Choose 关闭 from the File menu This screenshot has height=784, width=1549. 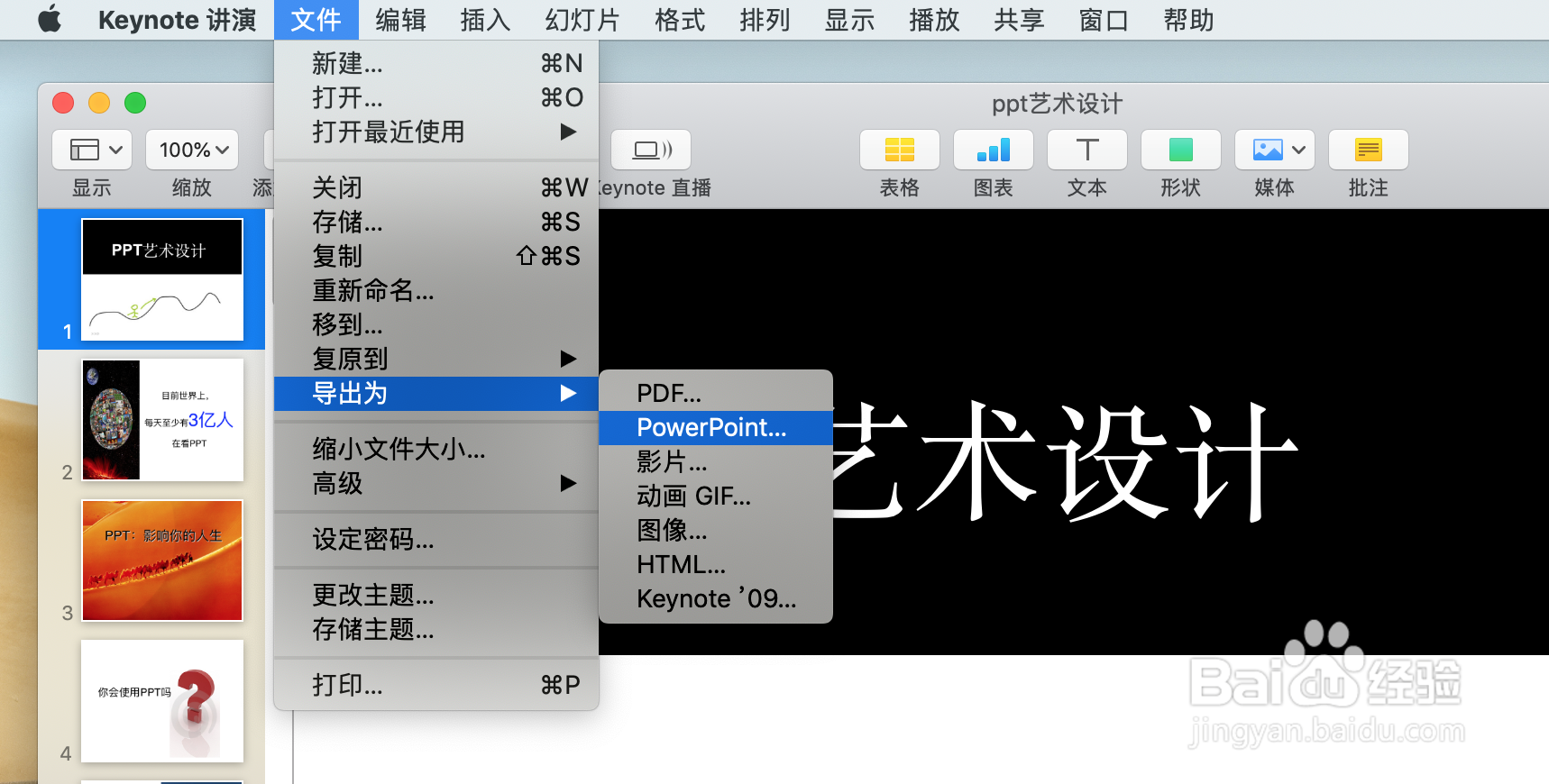click(436, 187)
